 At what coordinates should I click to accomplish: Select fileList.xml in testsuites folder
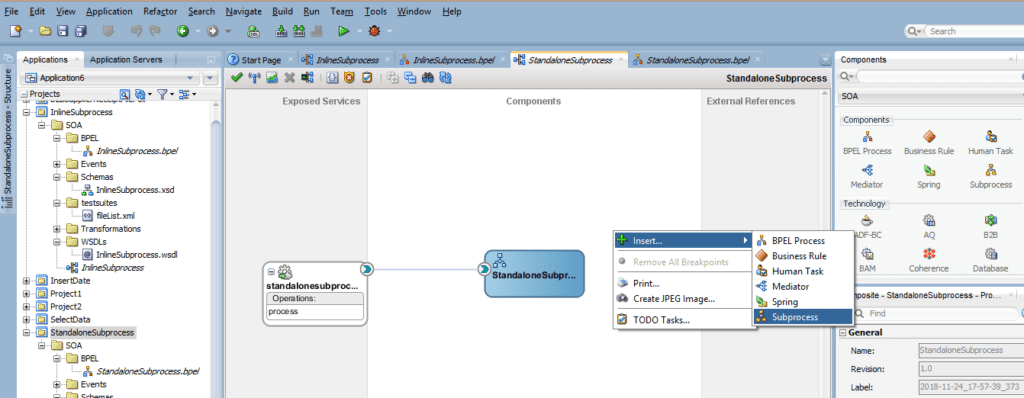[116, 216]
